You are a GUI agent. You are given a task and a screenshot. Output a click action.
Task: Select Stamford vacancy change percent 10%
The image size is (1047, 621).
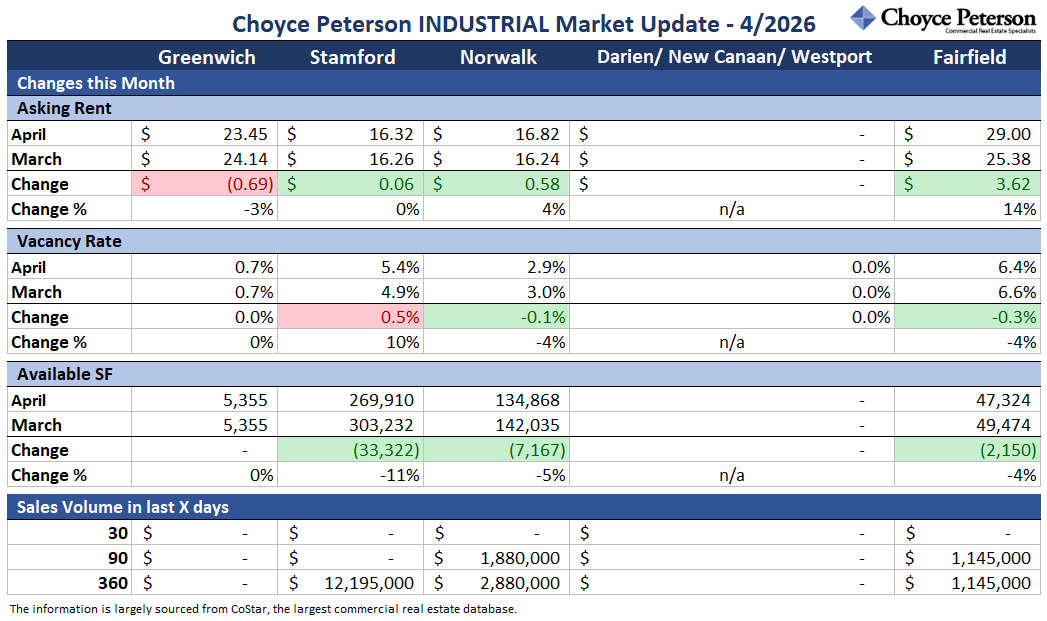pos(351,342)
